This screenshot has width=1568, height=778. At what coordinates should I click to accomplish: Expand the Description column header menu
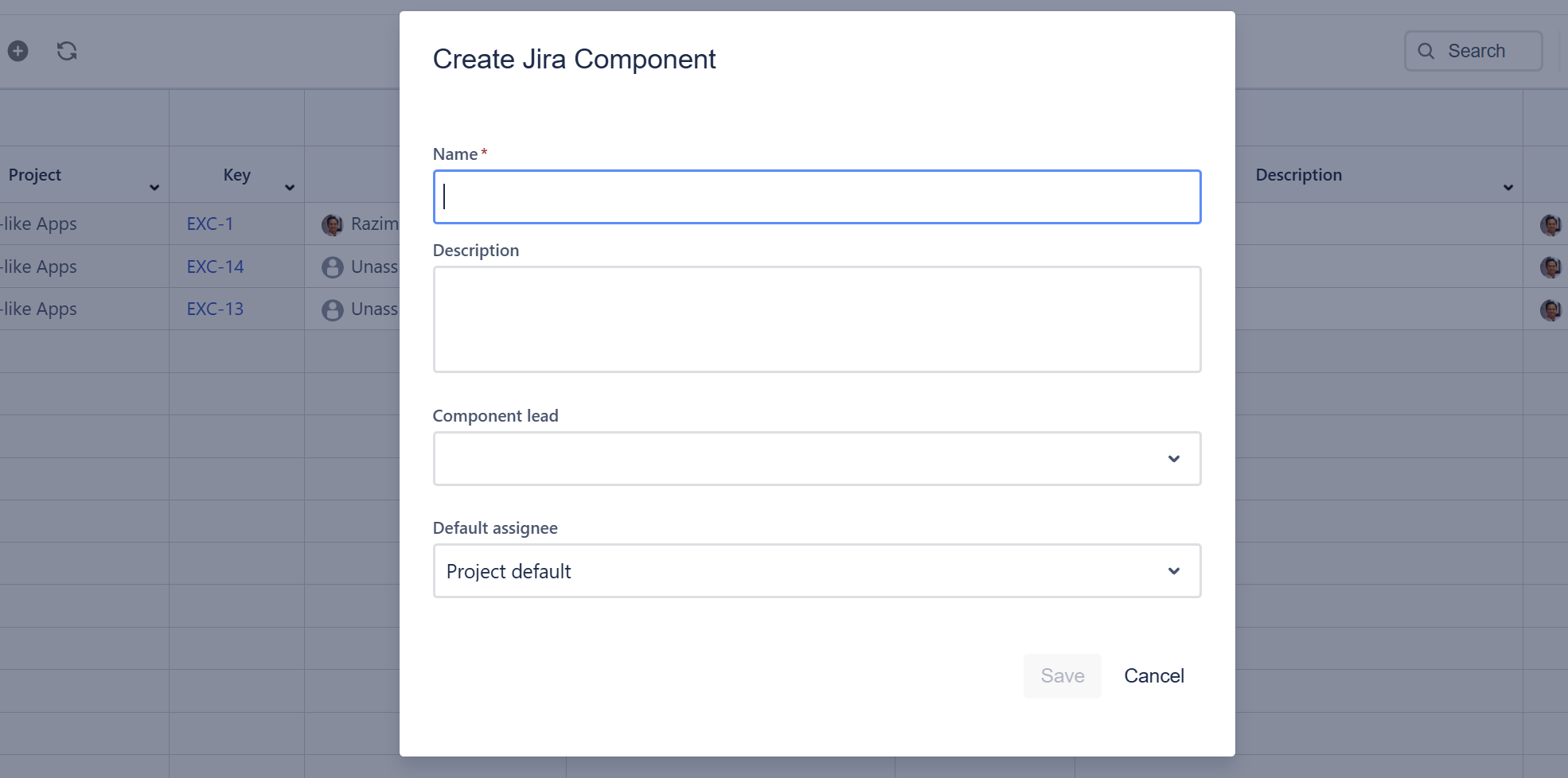point(1508,188)
